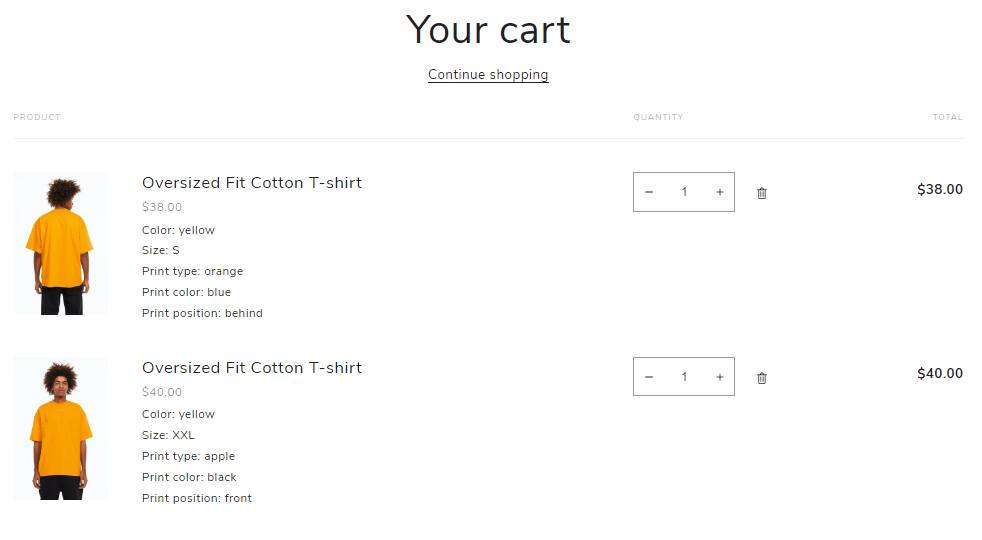Image resolution: width=982 pixels, height=540 pixels.
Task: Open the first Oversized Fit Cotton T-shirt title
Action: pyautogui.click(x=252, y=183)
